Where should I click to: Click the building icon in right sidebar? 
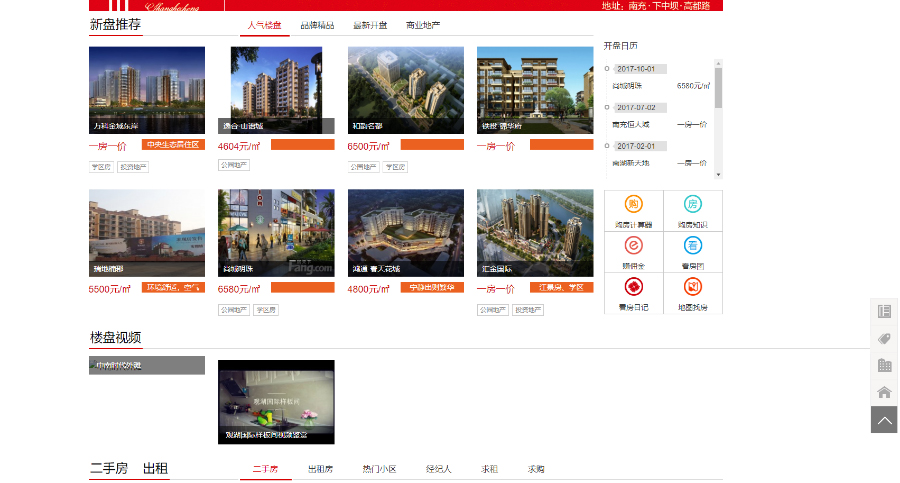coord(884,365)
